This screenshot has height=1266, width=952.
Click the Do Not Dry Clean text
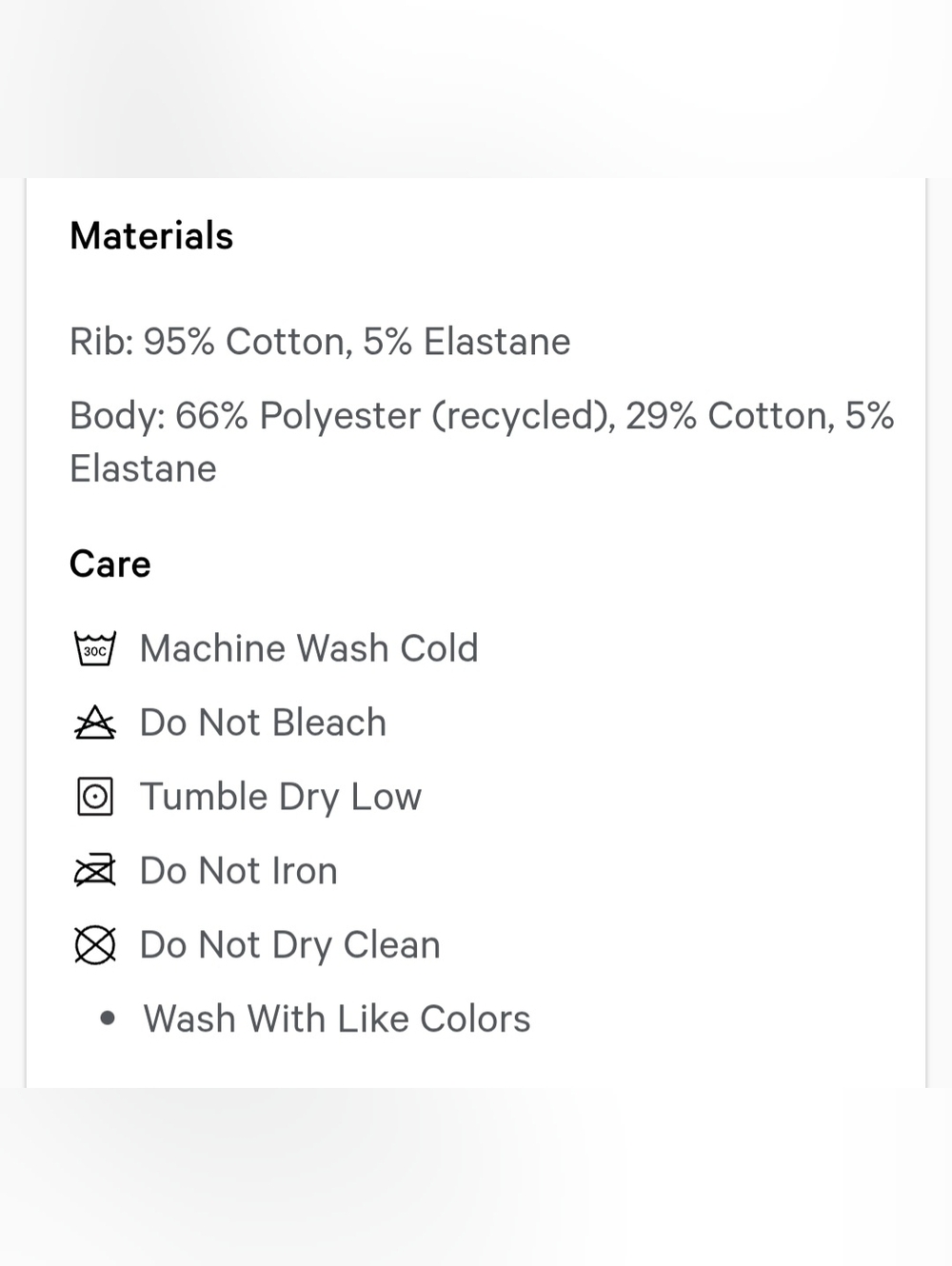tap(289, 945)
